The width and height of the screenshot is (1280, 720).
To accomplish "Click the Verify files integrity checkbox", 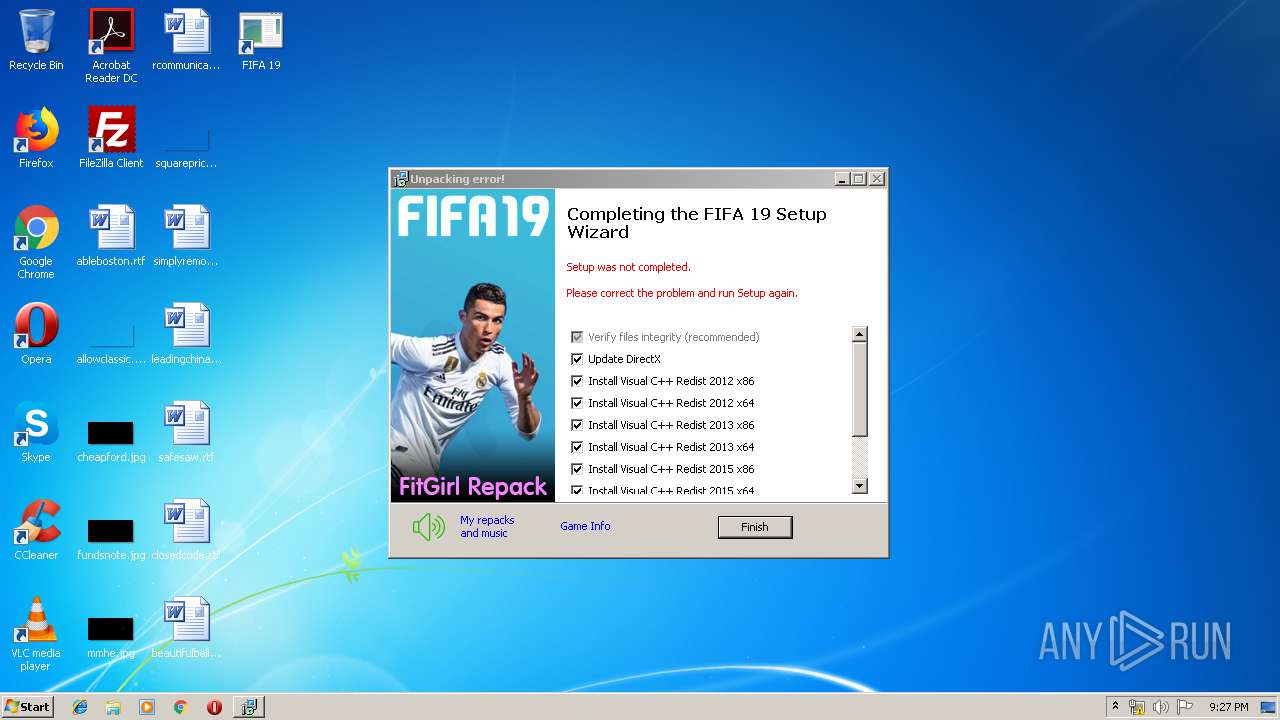I will [x=577, y=337].
